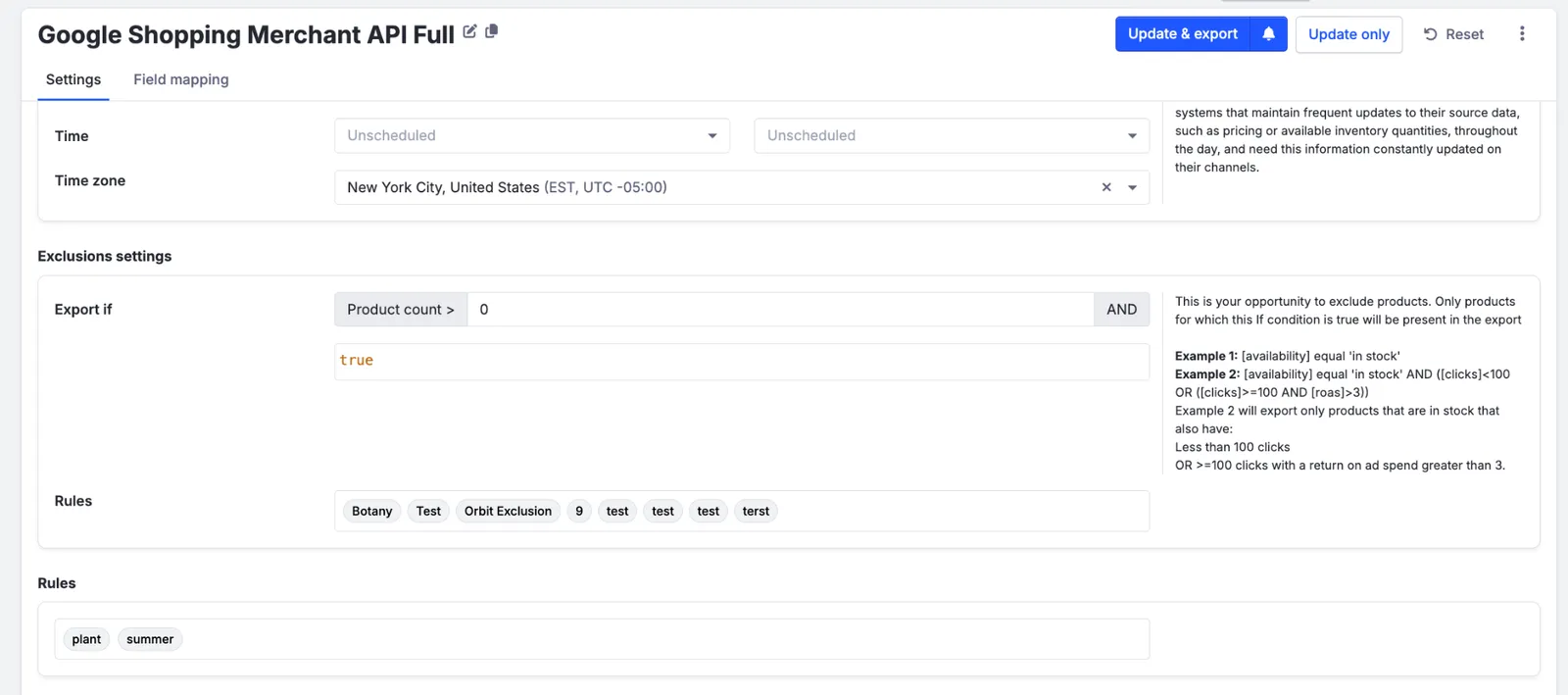This screenshot has height=695, width=1568.
Task: Open the second Unscheduled time dropdown
Action: (952, 135)
